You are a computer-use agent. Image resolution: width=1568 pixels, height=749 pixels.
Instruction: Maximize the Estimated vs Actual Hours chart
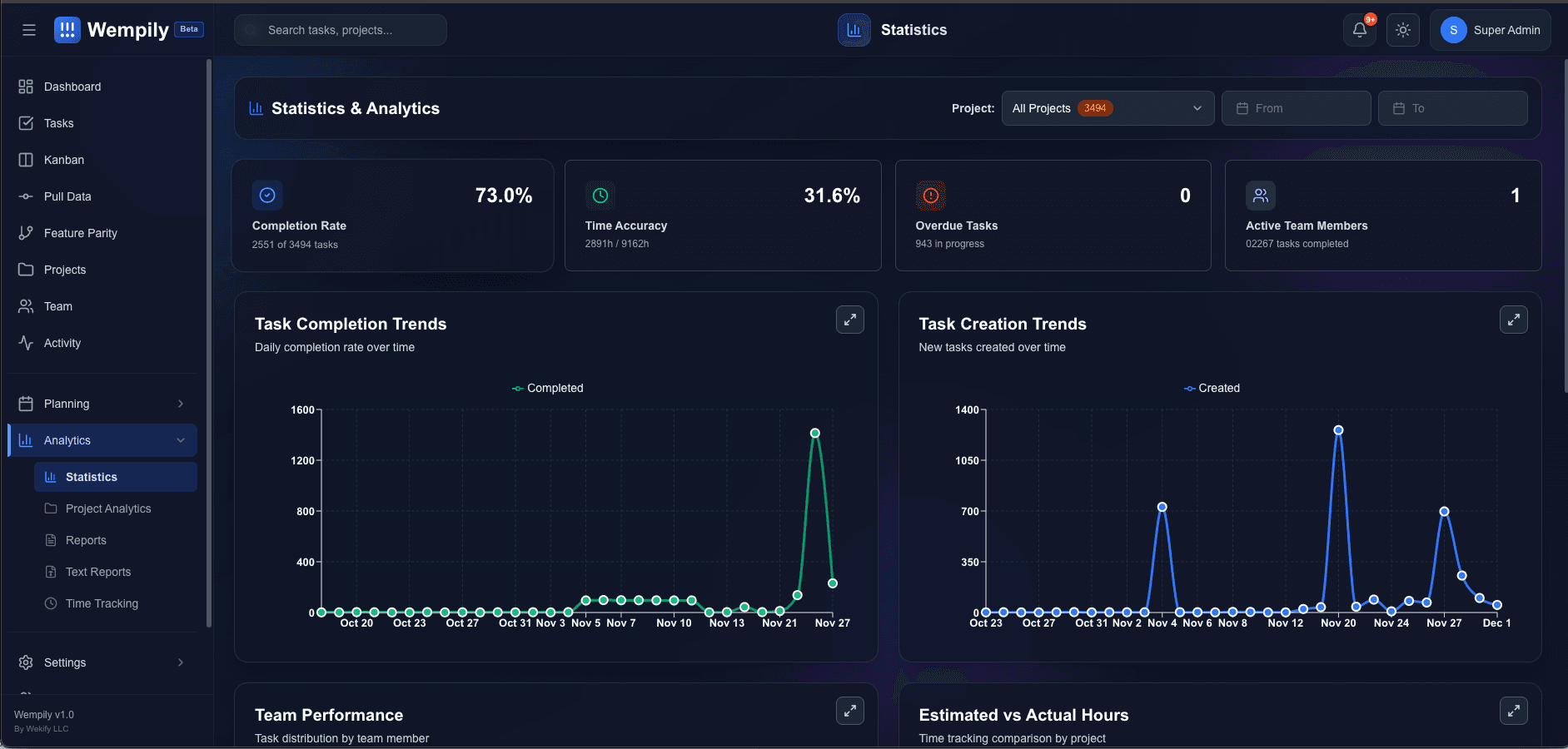[1513, 711]
